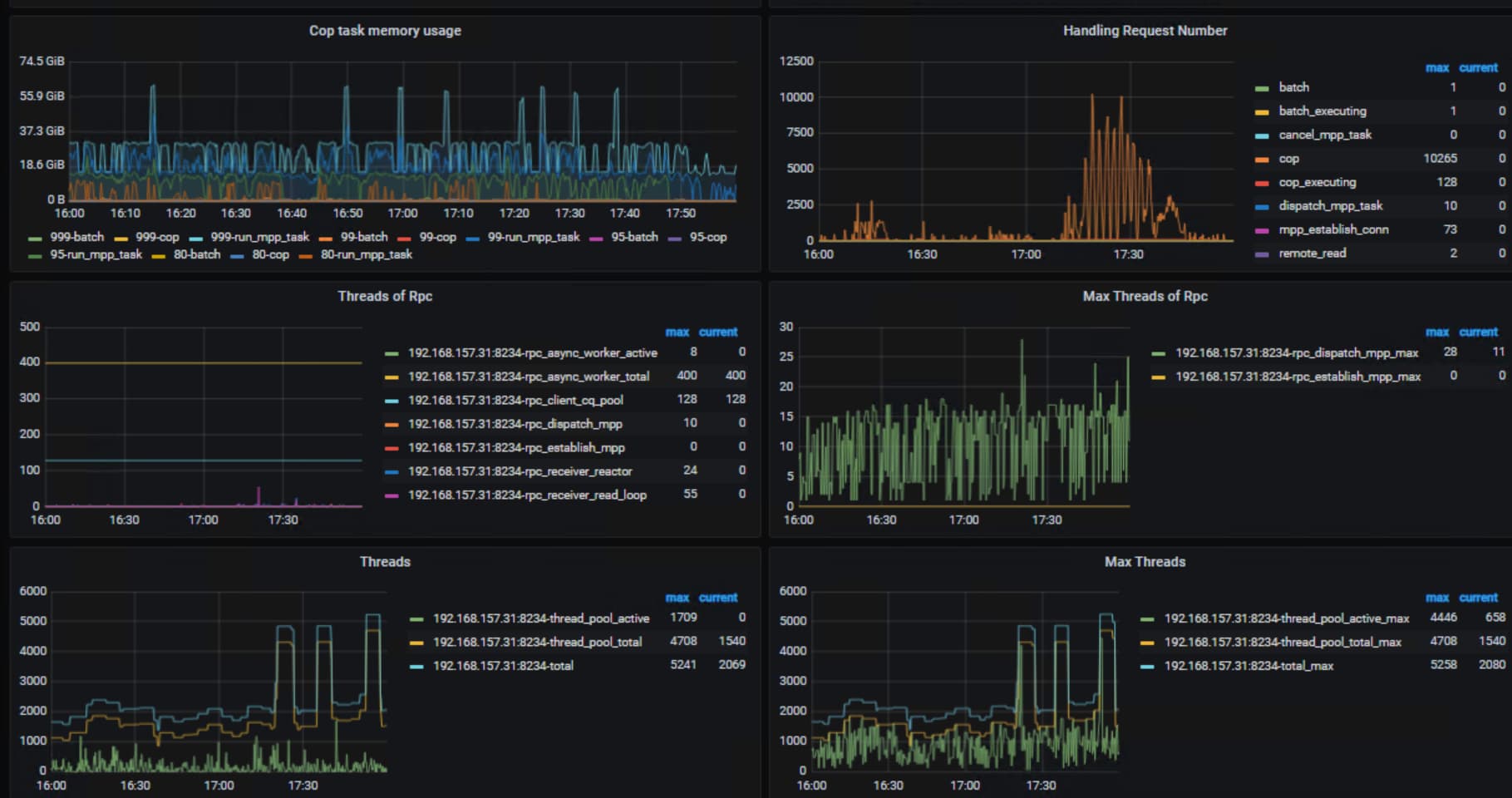Click the thread_pool_active_max color swatch
1512x798 pixels.
tap(1147, 619)
